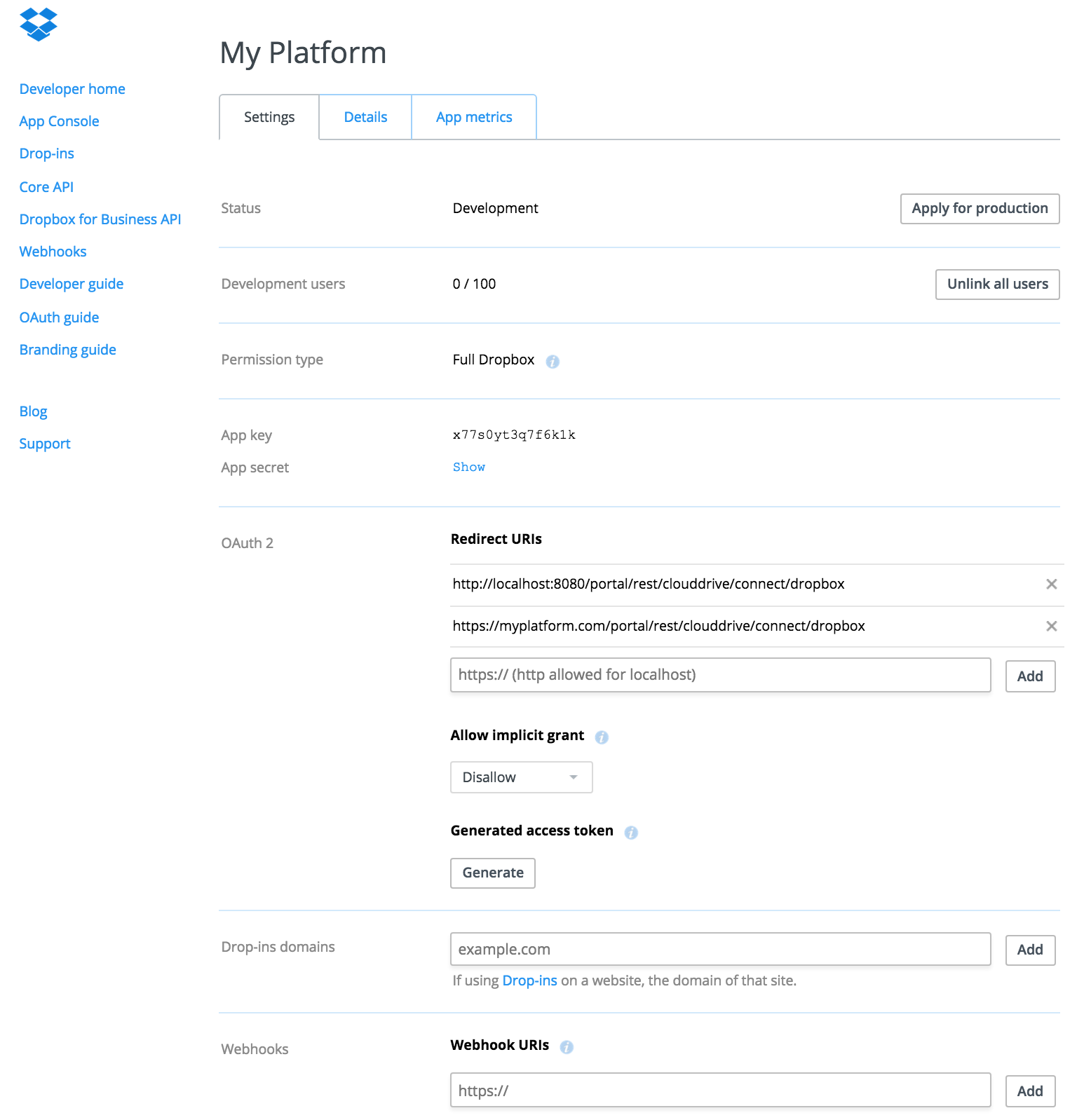1084x1120 pixels.
Task: Open App Console link
Action: click(59, 121)
